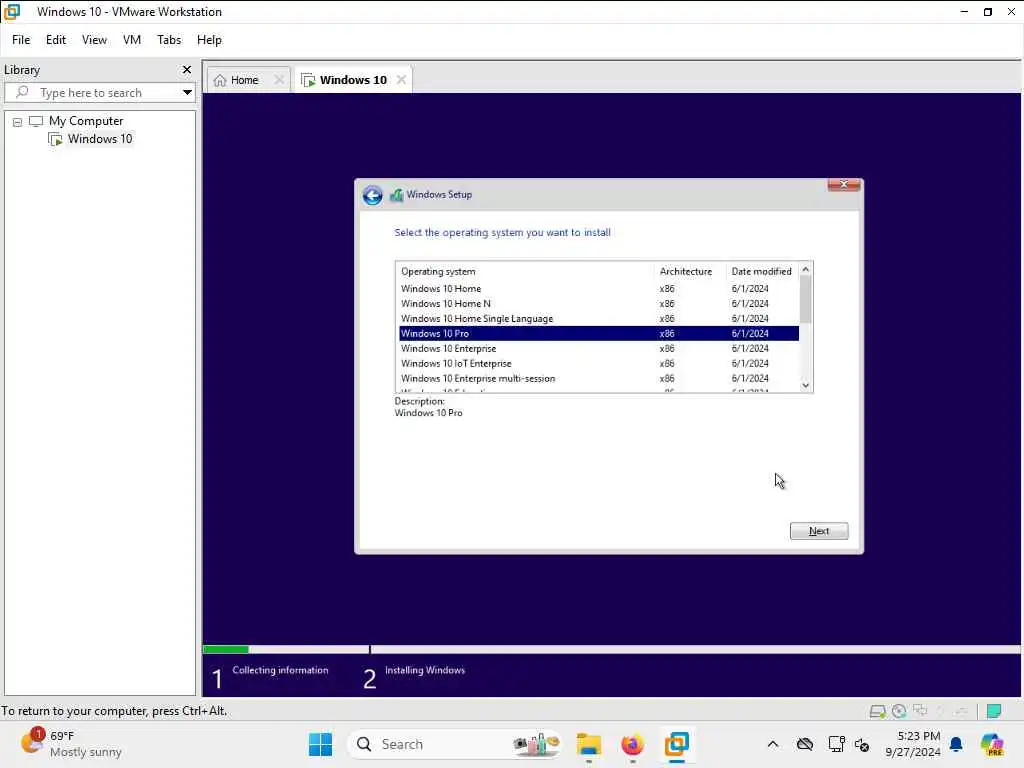
Task: Open the Windows Start menu
Action: [320, 744]
